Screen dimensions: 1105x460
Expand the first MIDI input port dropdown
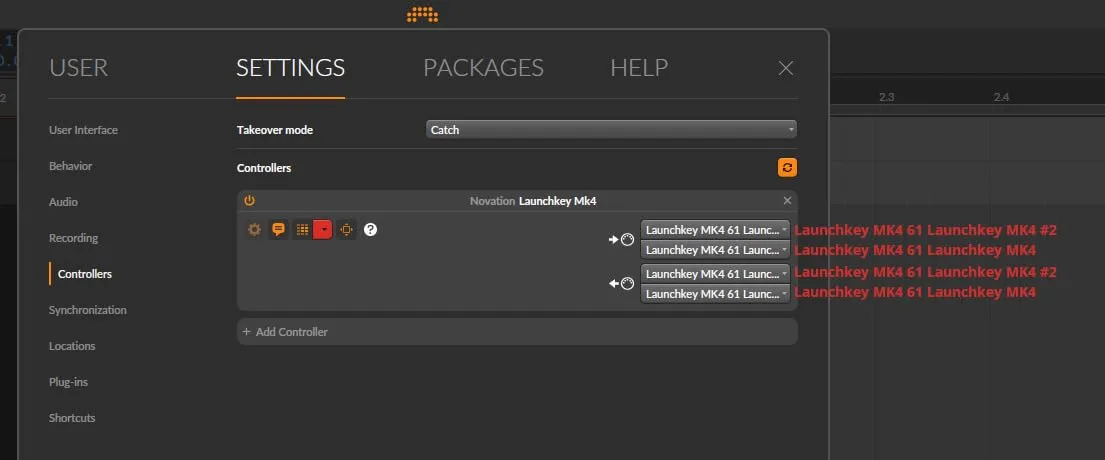[x=715, y=229]
